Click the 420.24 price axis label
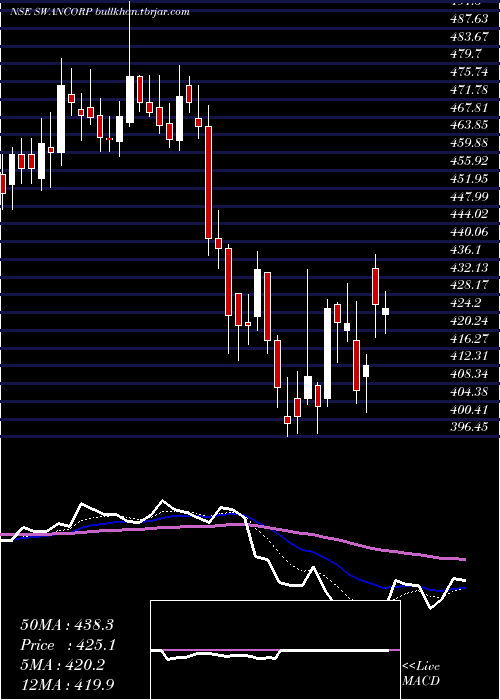 coord(469,321)
